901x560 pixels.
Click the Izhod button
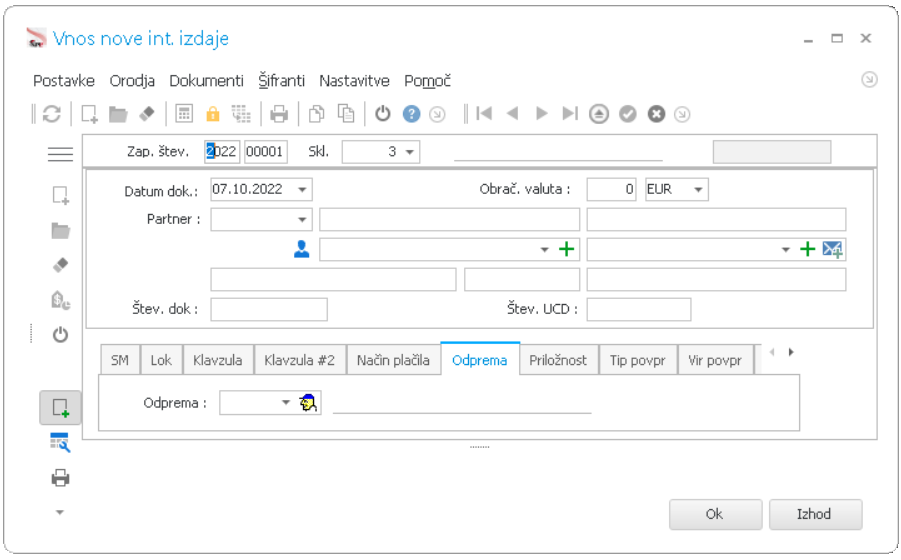coord(815,514)
